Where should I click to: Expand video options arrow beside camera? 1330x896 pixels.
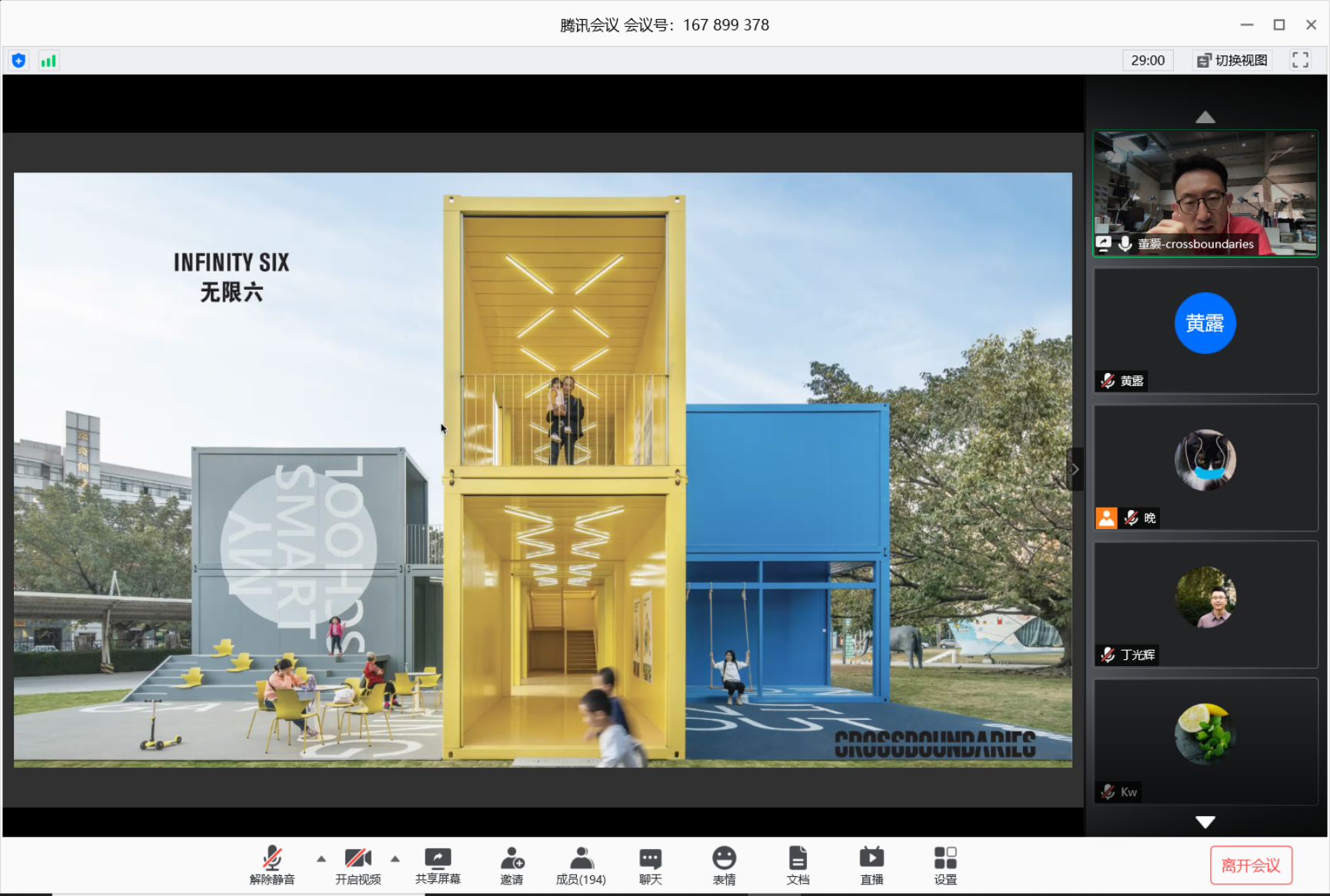click(395, 858)
